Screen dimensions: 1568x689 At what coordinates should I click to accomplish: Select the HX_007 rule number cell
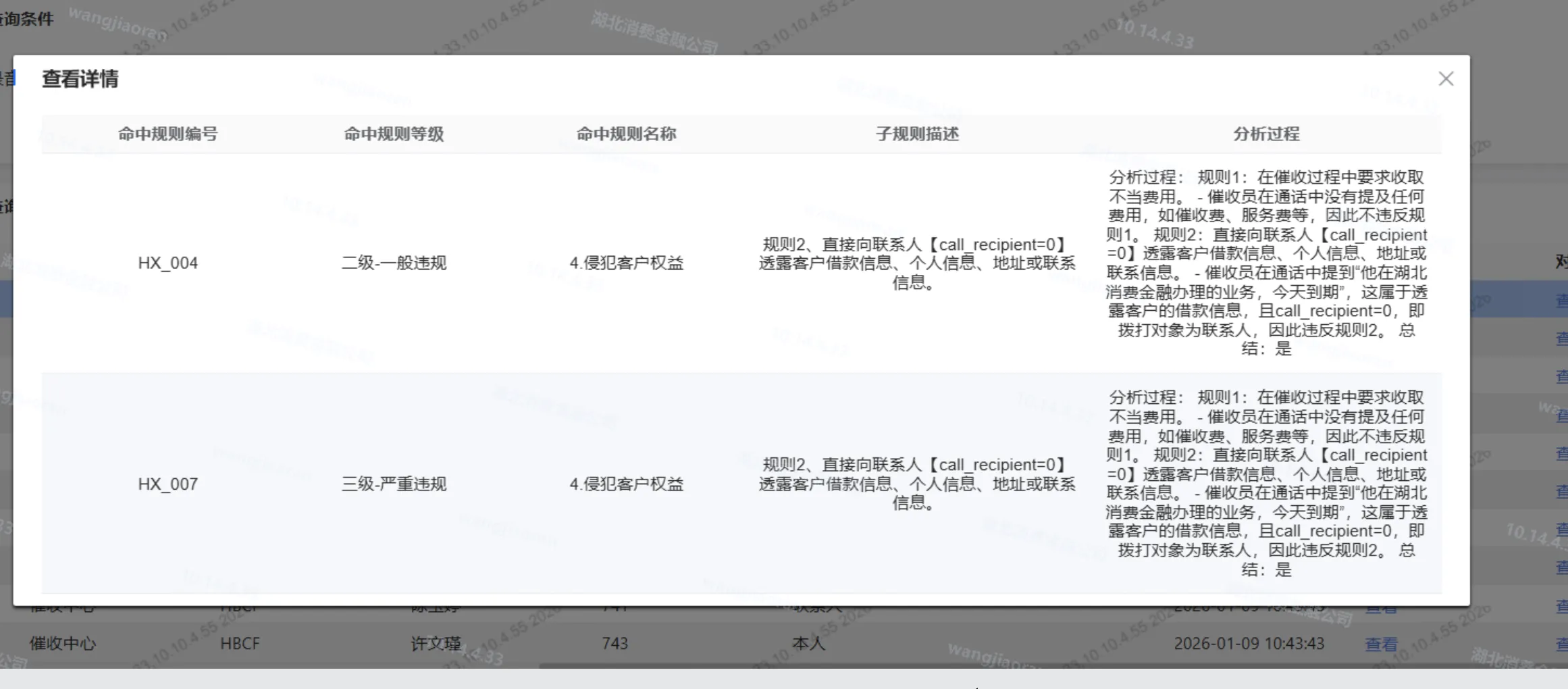click(x=168, y=484)
